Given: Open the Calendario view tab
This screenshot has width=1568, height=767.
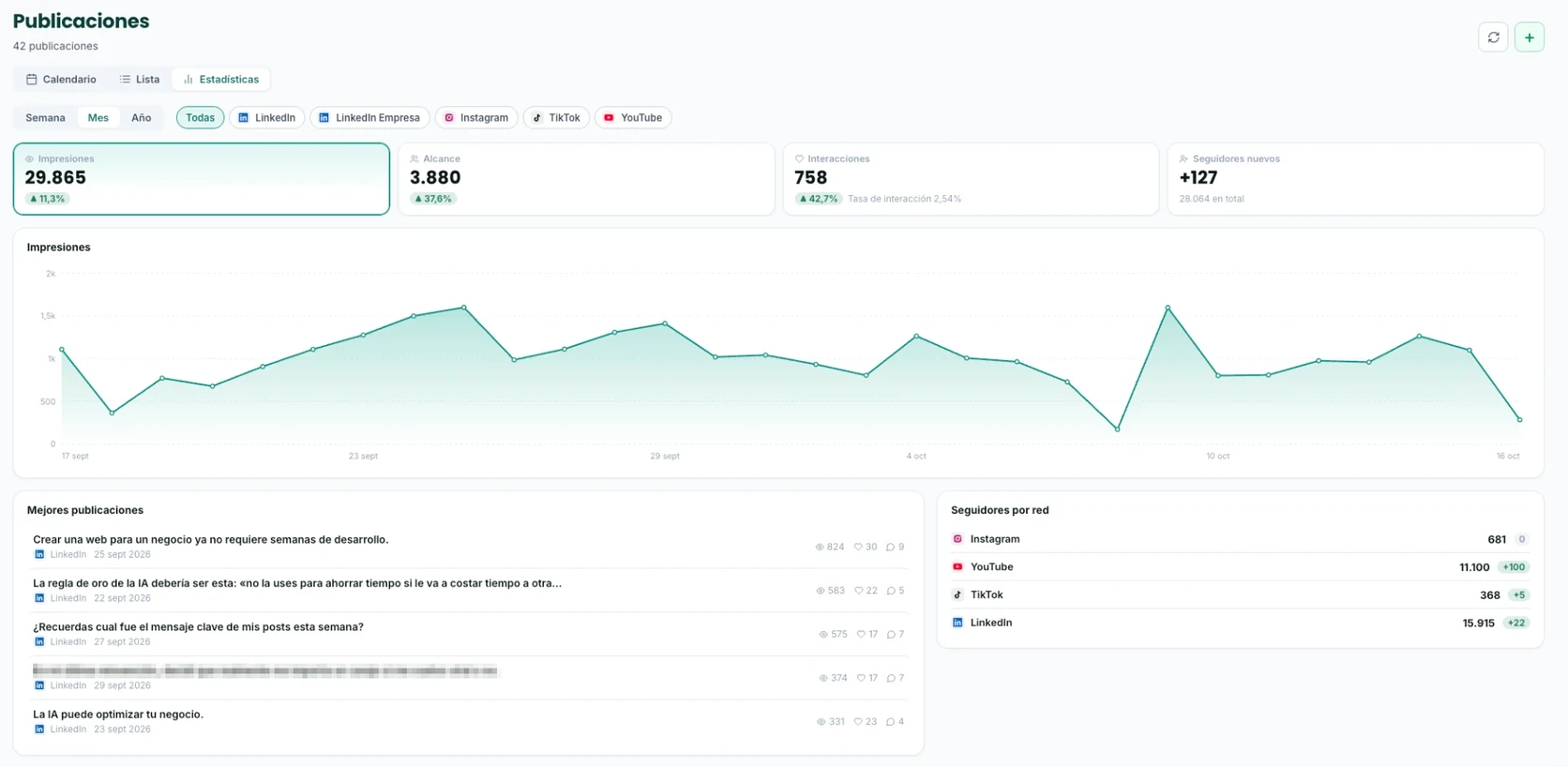Looking at the screenshot, I should coord(61,80).
